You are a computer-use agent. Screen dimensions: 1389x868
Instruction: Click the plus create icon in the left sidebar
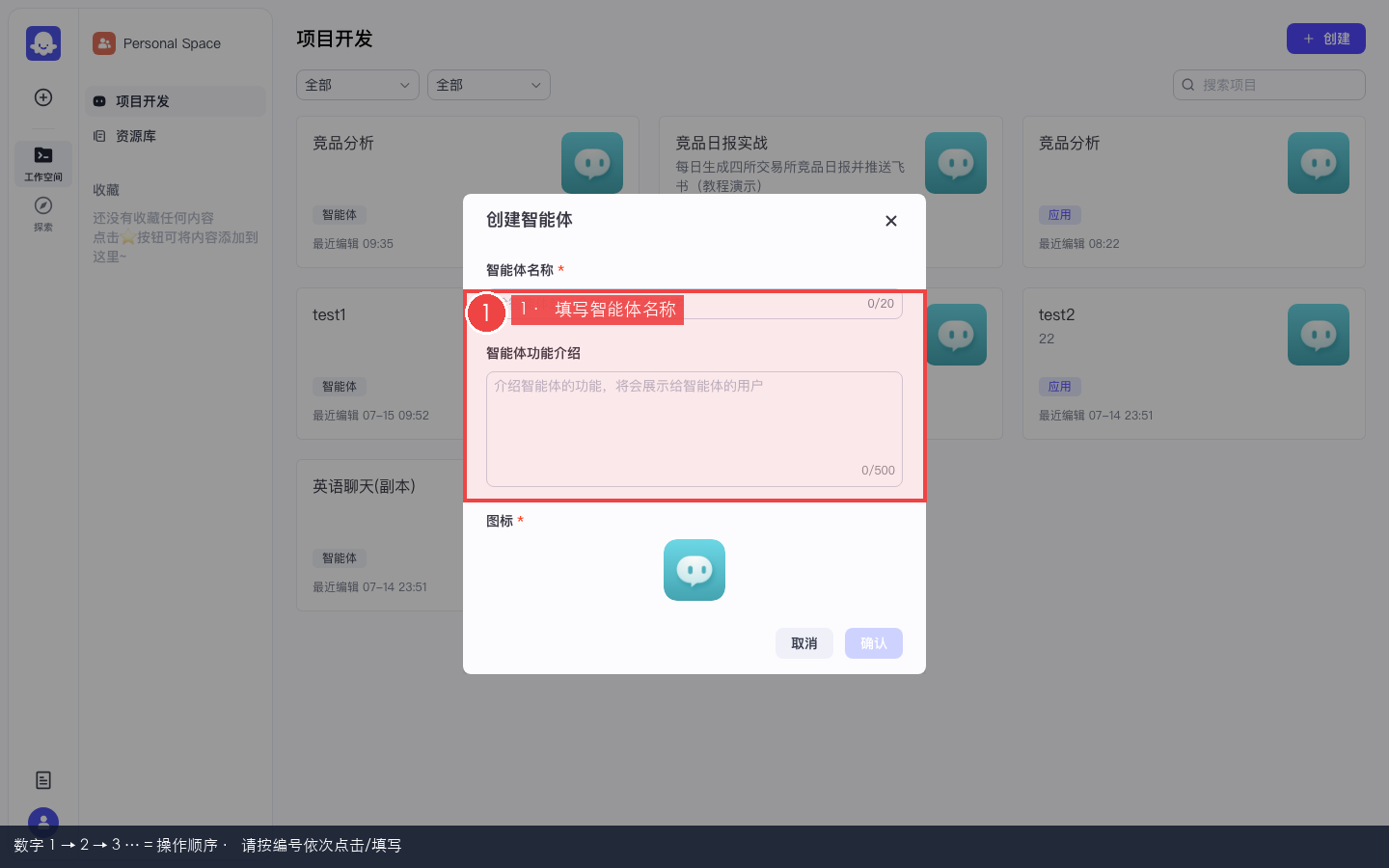(x=43, y=97)
